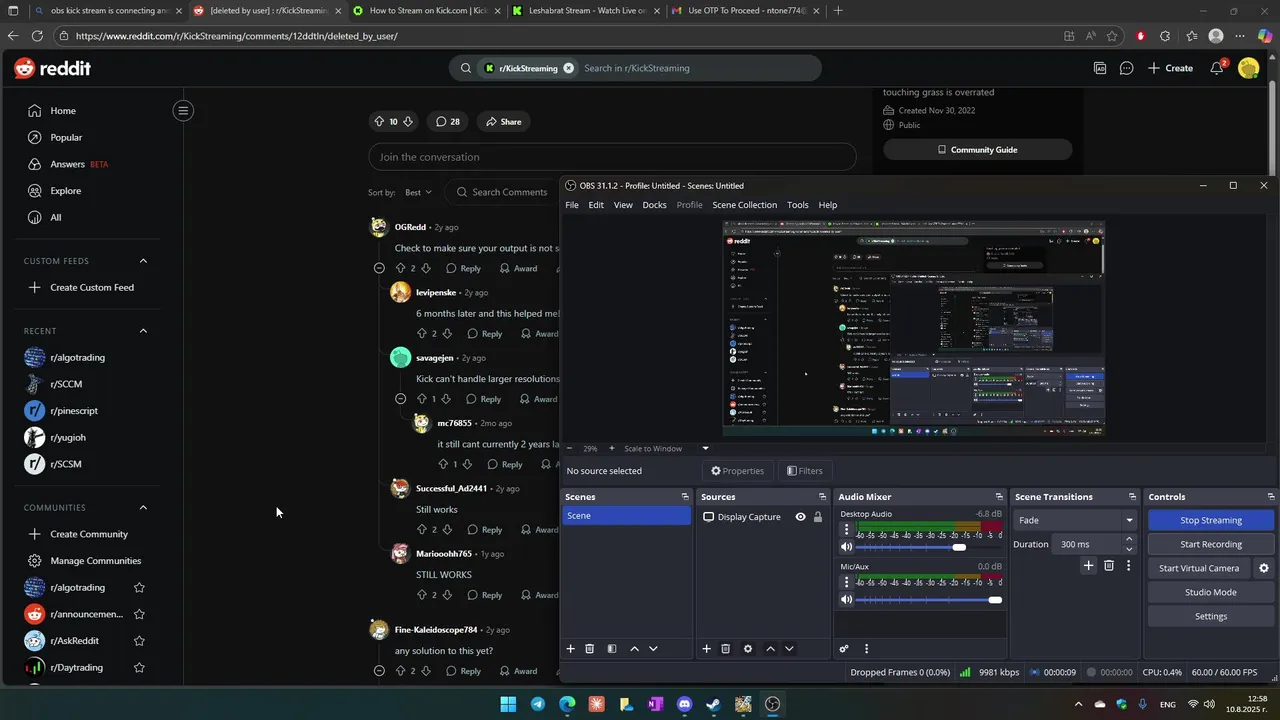The height and width of the screenshot is (720, 1280).
Task: Open OBS View menu
Action: point(623,205)
